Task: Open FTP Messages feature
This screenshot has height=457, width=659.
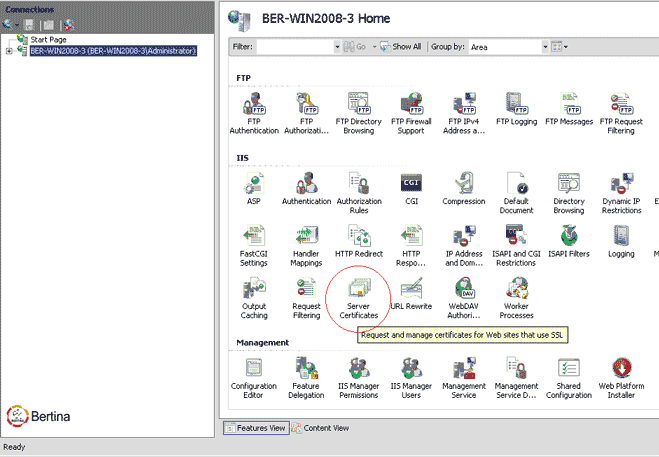Action: click(569, 109)
